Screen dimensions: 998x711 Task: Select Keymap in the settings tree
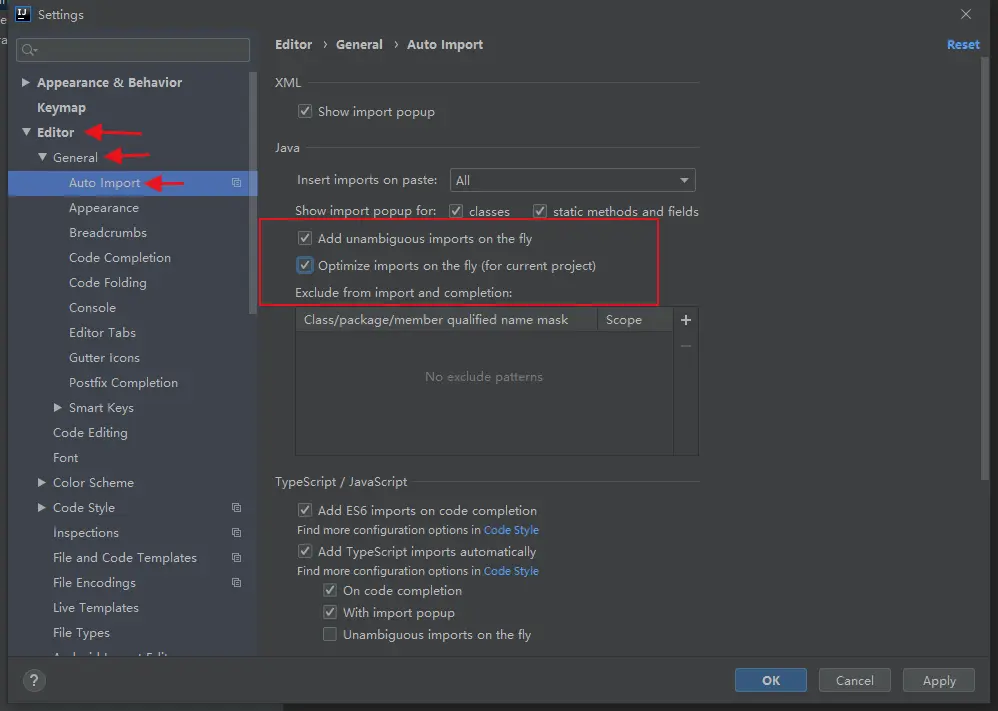[61, 108]
